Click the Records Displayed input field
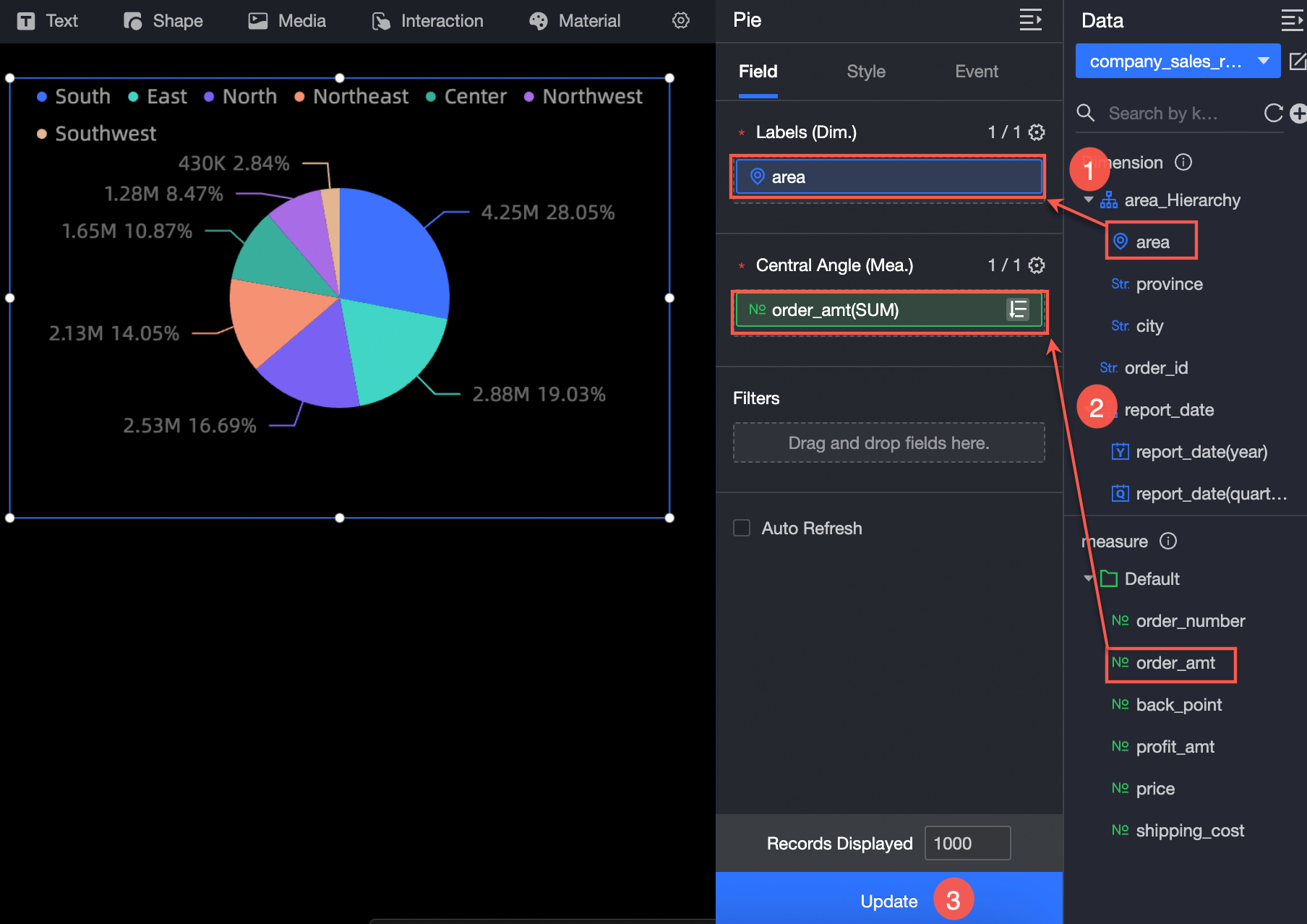1307x924 pixels. 967,843
